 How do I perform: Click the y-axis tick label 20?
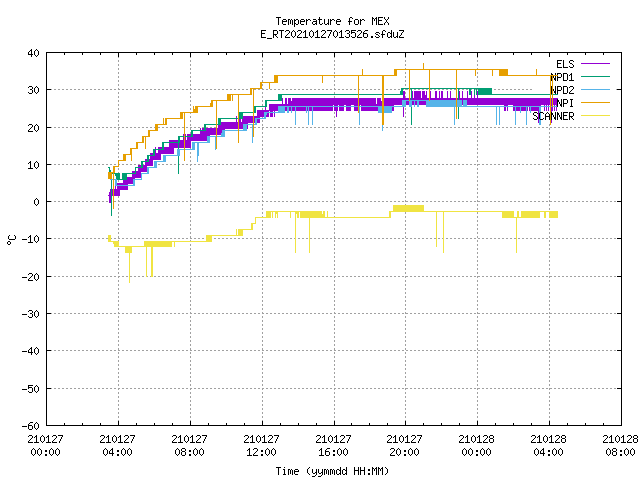pos(33,128)
